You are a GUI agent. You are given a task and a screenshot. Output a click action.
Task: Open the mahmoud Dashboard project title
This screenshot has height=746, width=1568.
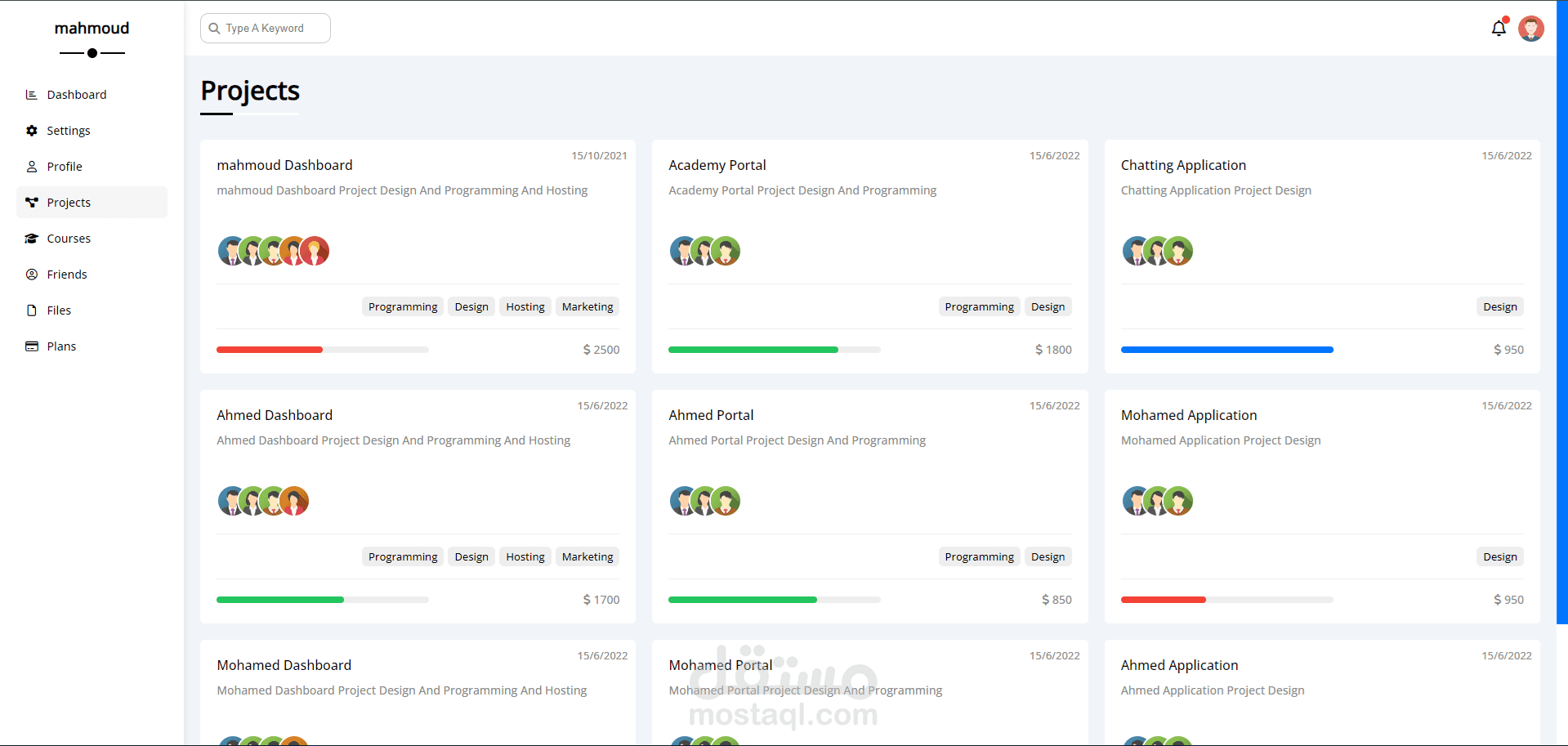coord(284,165)
